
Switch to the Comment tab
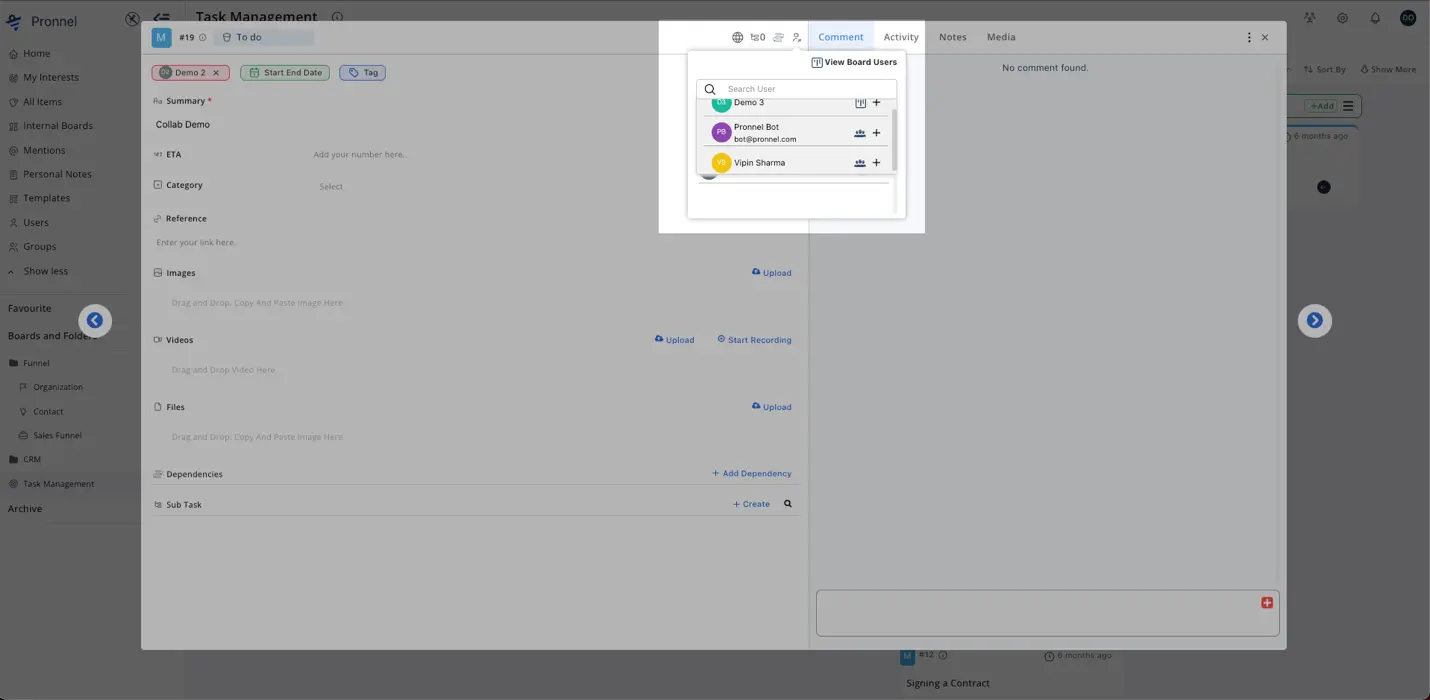pyautogui.click(x=840, y=37)
